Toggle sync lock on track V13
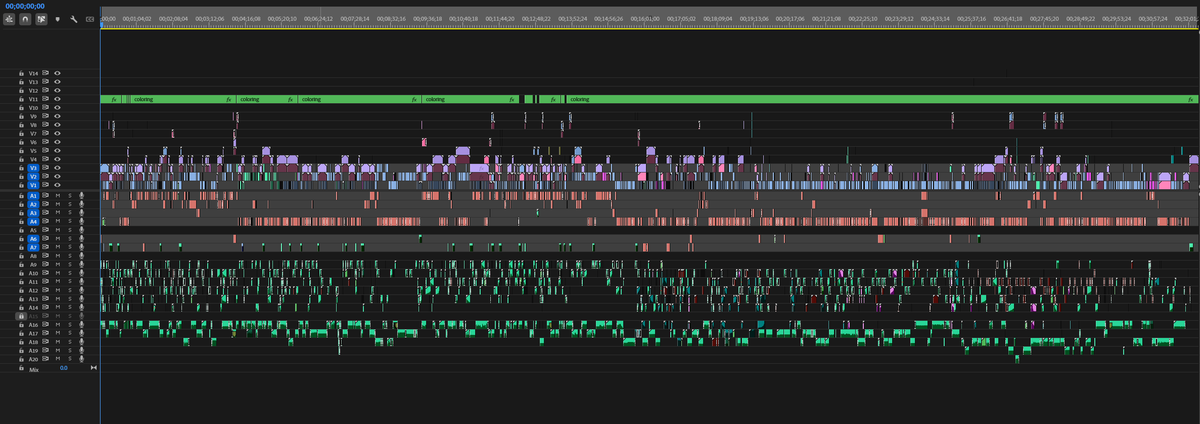 click(x=46, y=82)
